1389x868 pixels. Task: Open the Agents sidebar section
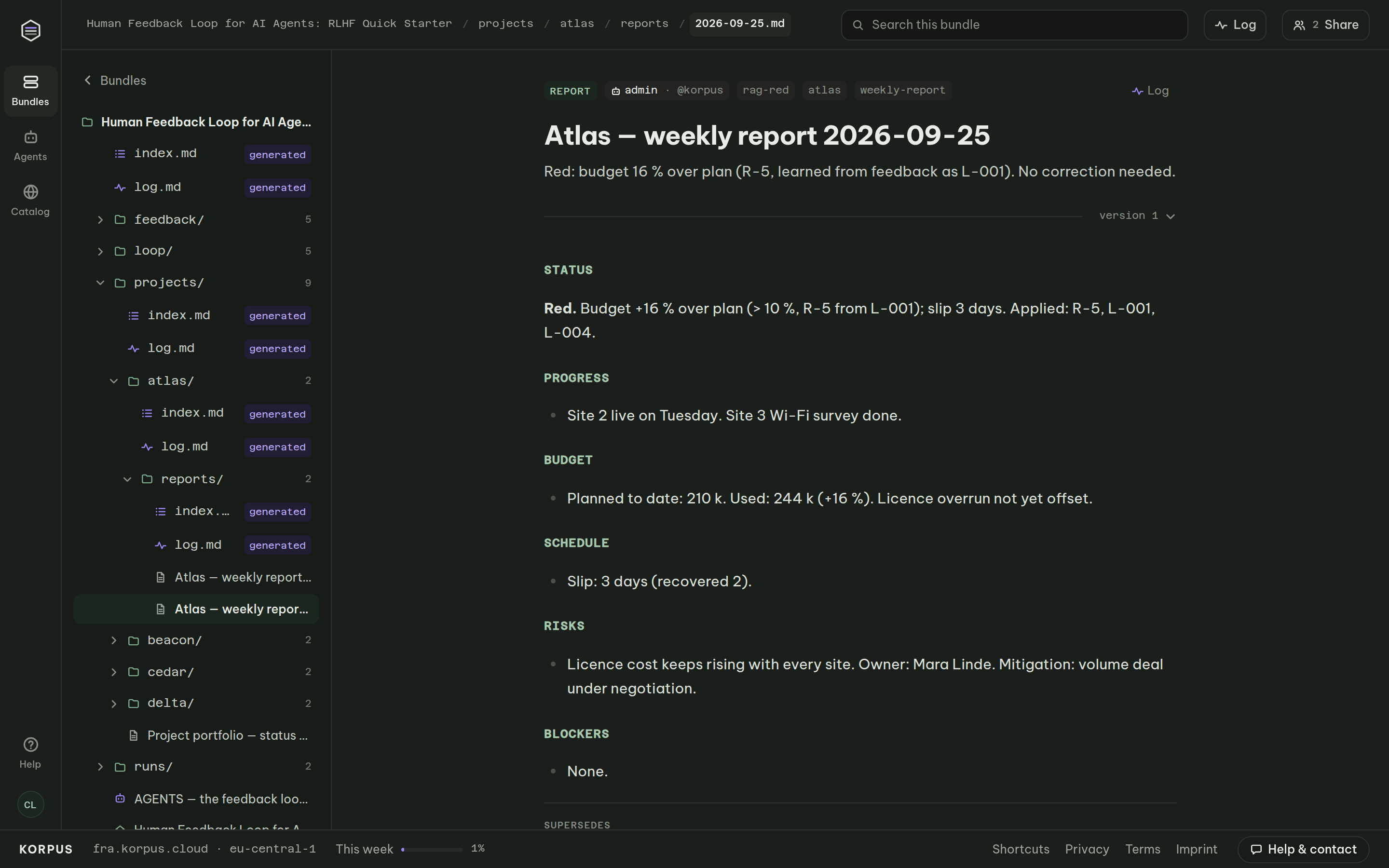click(30, 146)
